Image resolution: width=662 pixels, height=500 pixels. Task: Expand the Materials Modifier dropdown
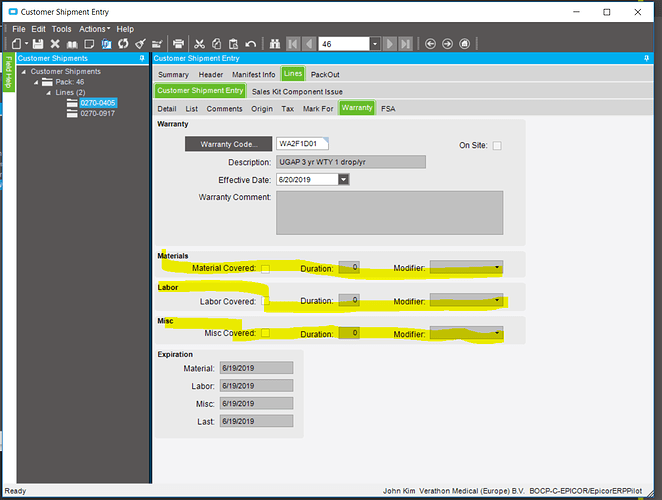[497, 268]
